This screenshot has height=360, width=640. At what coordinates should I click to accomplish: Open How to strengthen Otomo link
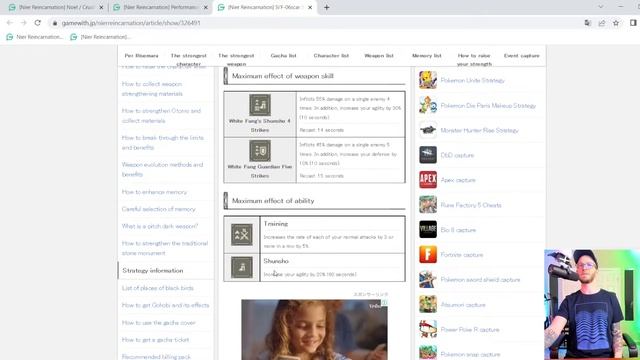pyautogui.click(x=161, y=116)
